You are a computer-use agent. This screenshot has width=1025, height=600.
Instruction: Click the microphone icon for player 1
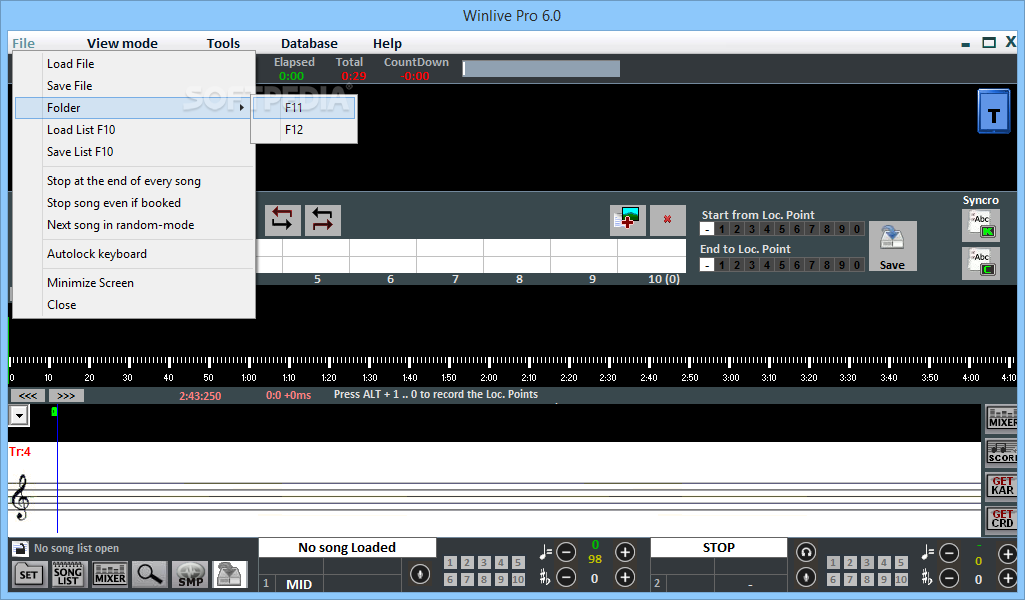(420, 575)
